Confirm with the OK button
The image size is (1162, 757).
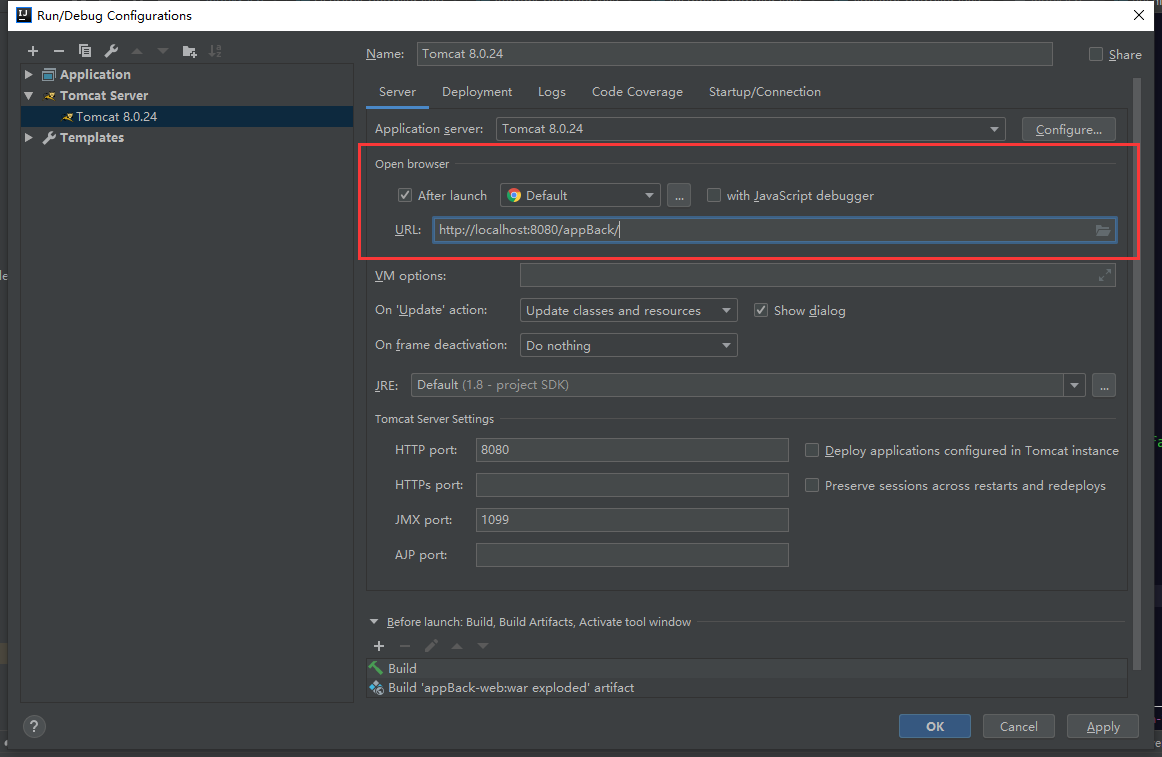click(935, 727)
